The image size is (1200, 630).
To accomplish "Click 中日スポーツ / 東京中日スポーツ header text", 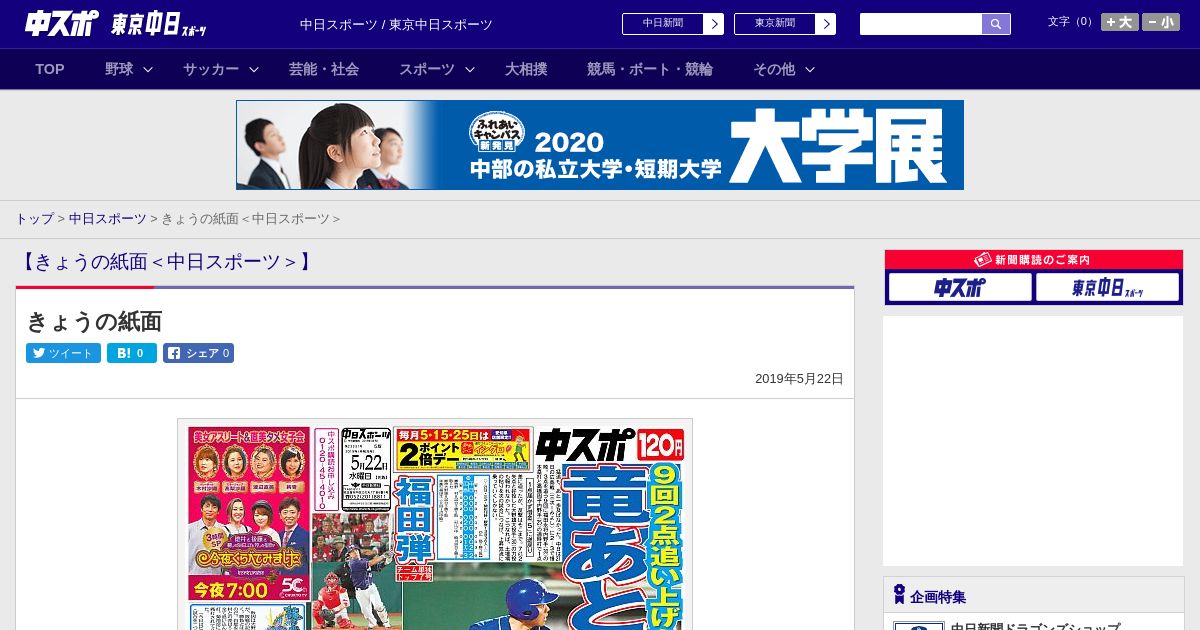I will 396,25.
